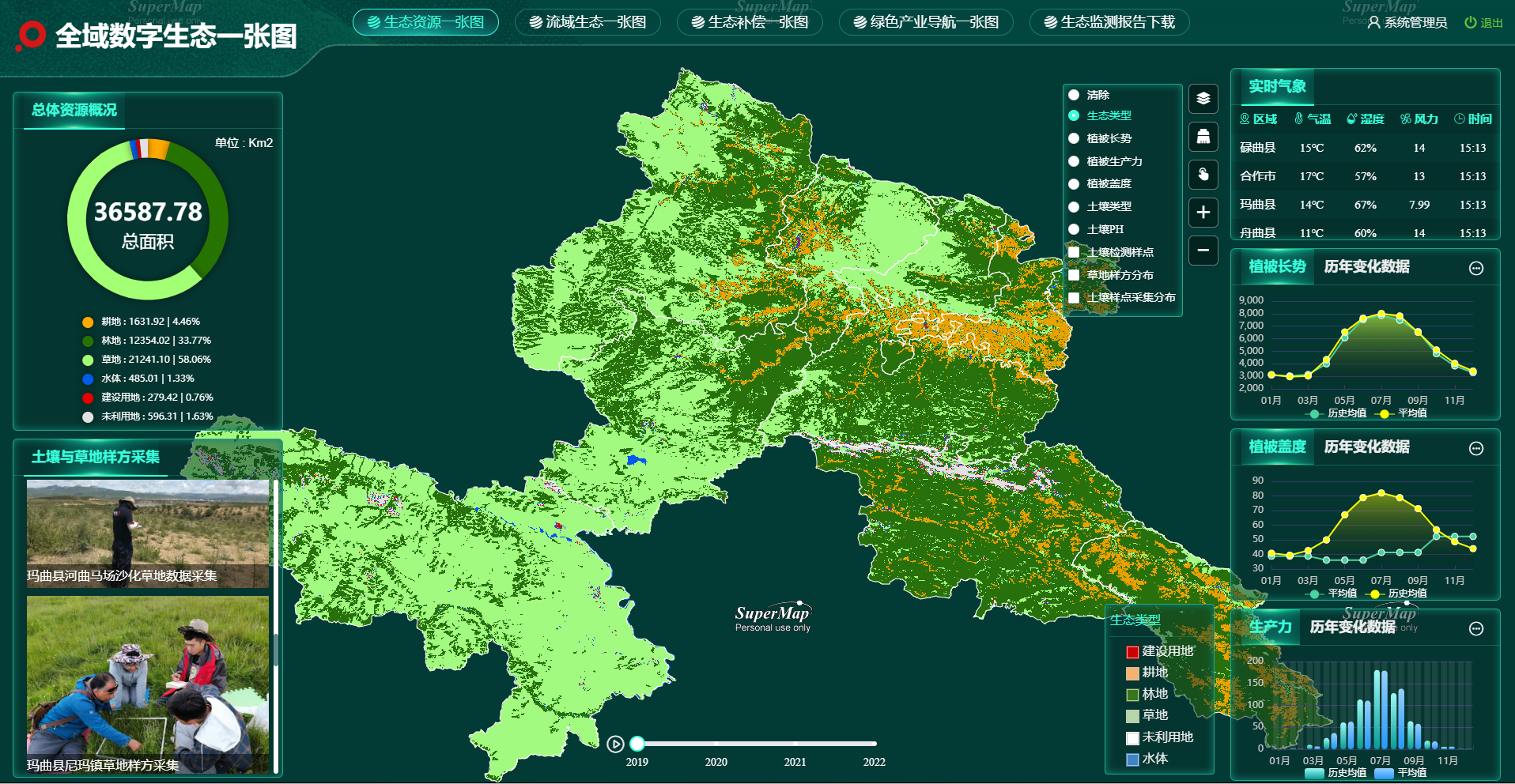Click the 生态监测报告下载 button
The width and height of the screenshot is (1515, 784).
coord(1109,22)
